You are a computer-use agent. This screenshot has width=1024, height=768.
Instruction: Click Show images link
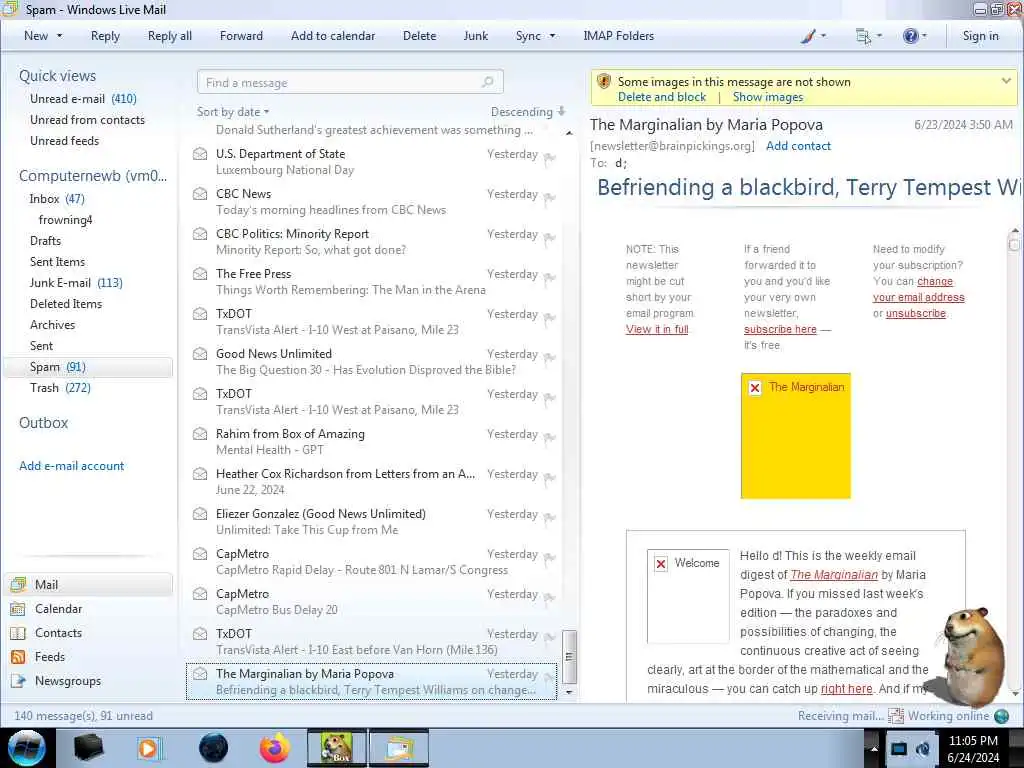coord(768,97)
